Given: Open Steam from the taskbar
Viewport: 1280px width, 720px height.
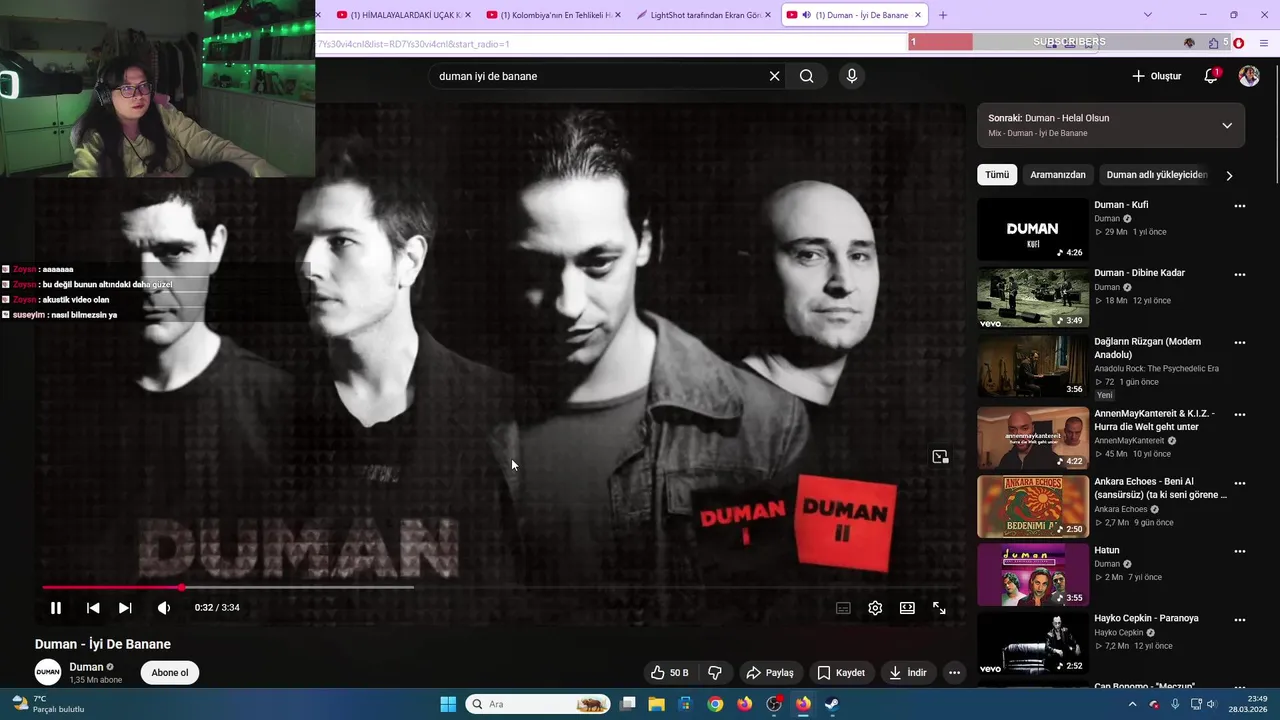Looking at the screenshot, I should point(831,704).
